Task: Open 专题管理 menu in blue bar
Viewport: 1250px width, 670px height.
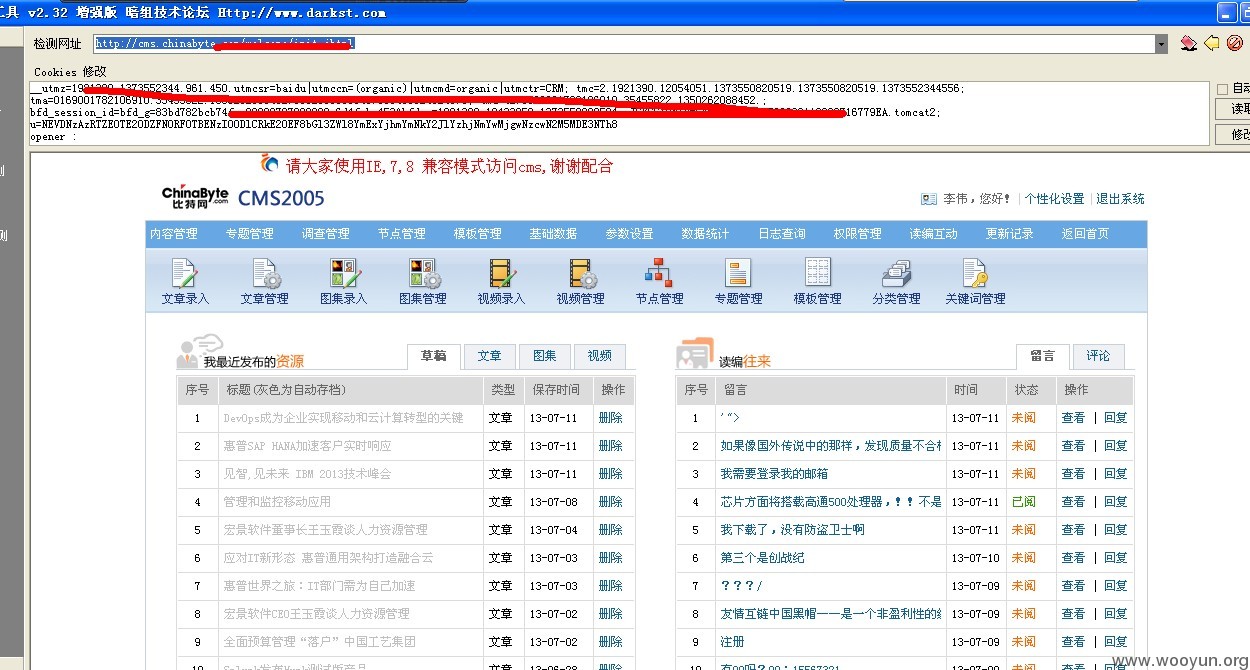Action: coord(250,234)
